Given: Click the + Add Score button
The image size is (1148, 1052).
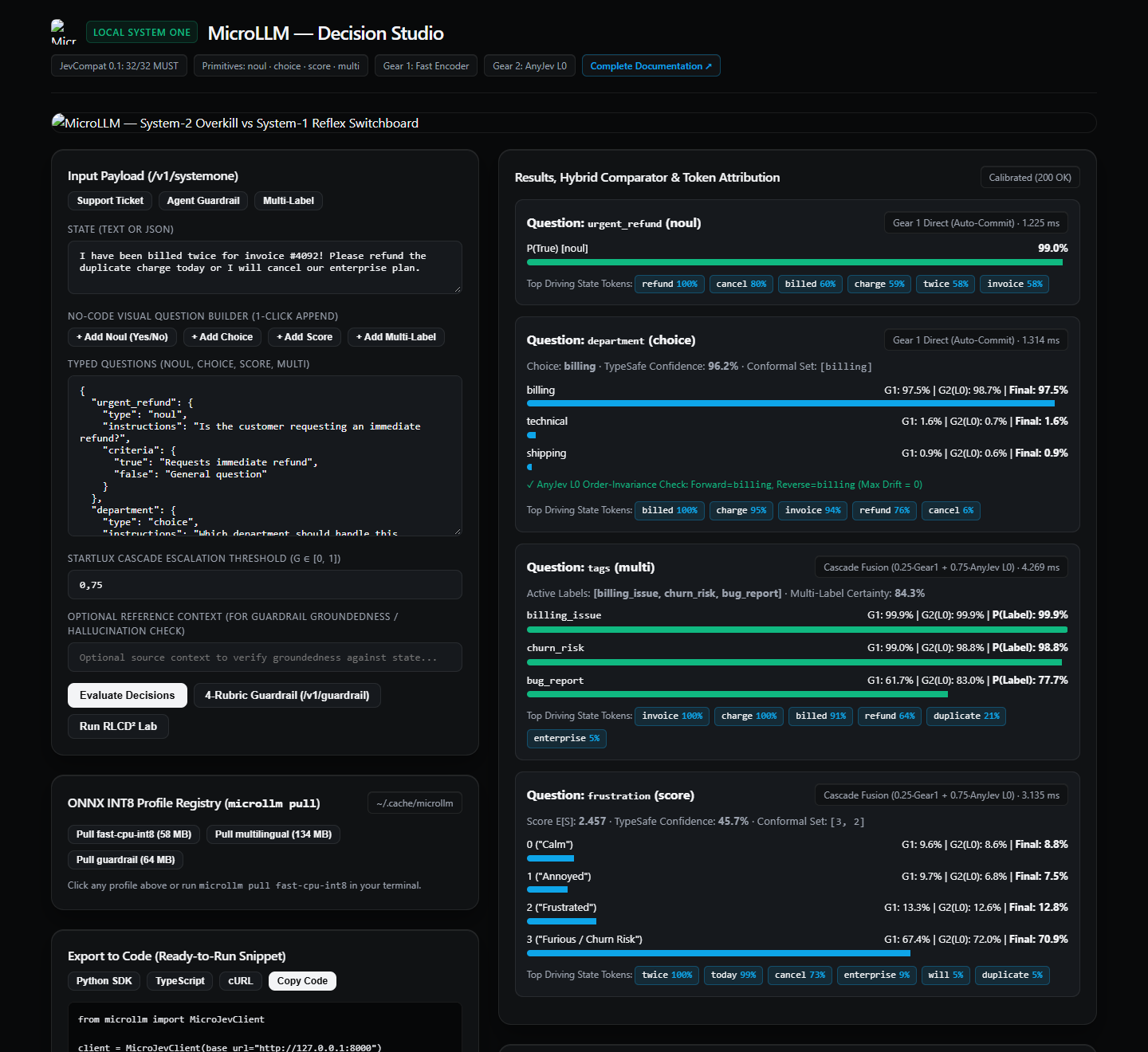Looking at the screenshot, I should click(x=305, y=337).
